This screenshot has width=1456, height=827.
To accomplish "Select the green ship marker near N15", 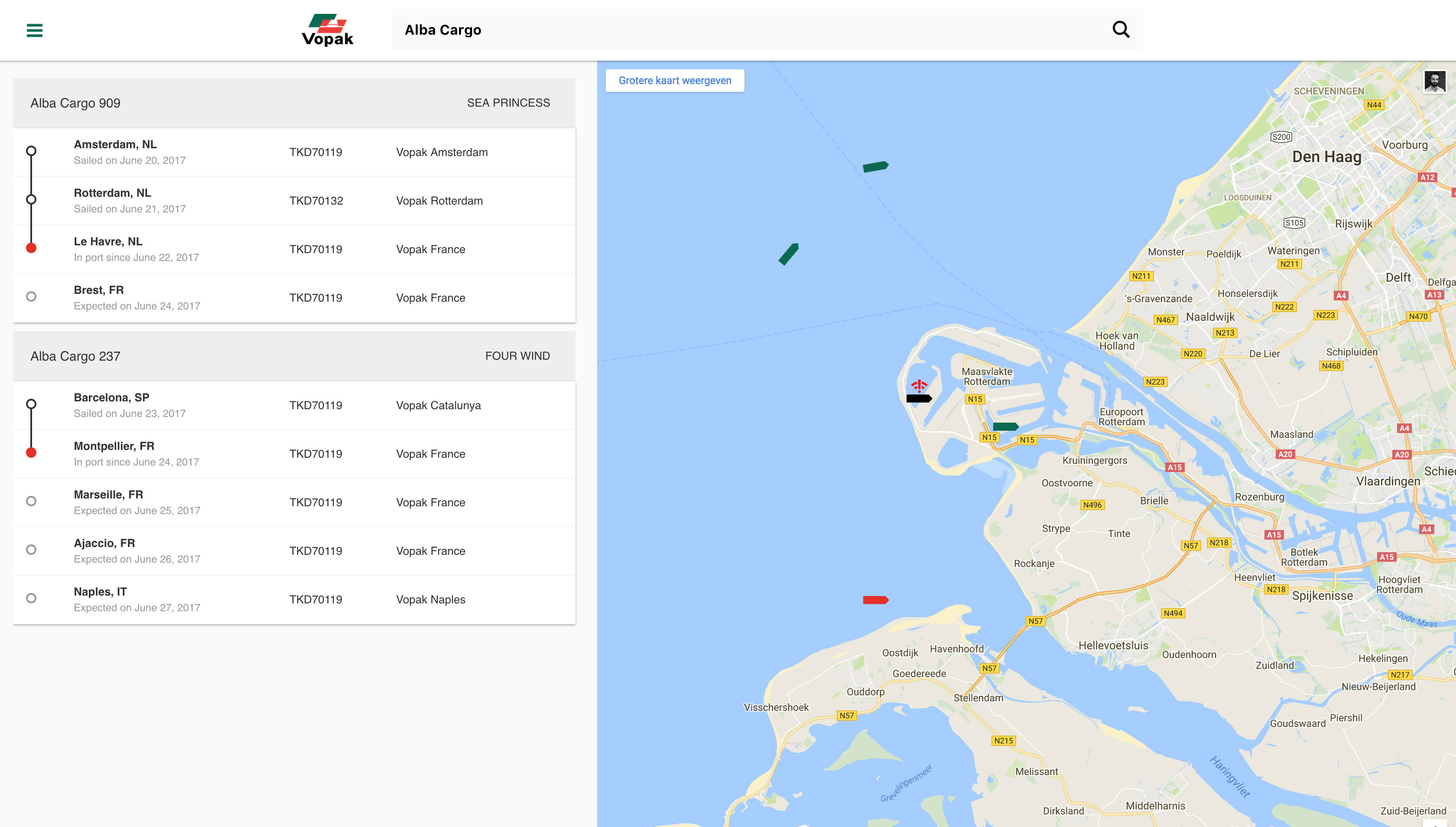I will [1006, 427].
